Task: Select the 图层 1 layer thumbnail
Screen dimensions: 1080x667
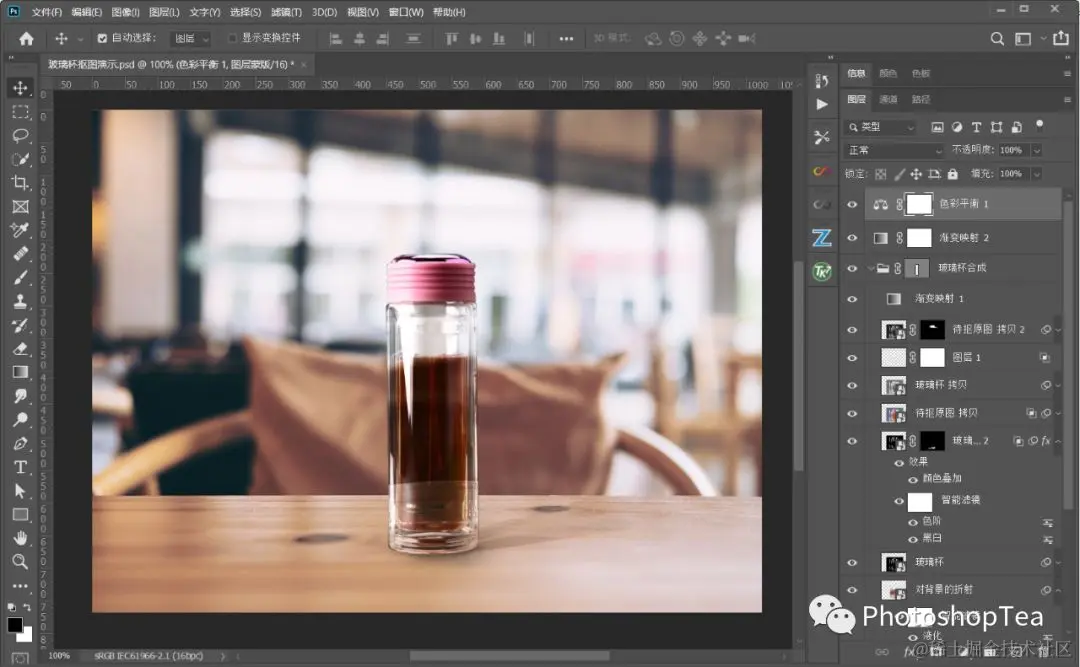Action: [893, 358]
